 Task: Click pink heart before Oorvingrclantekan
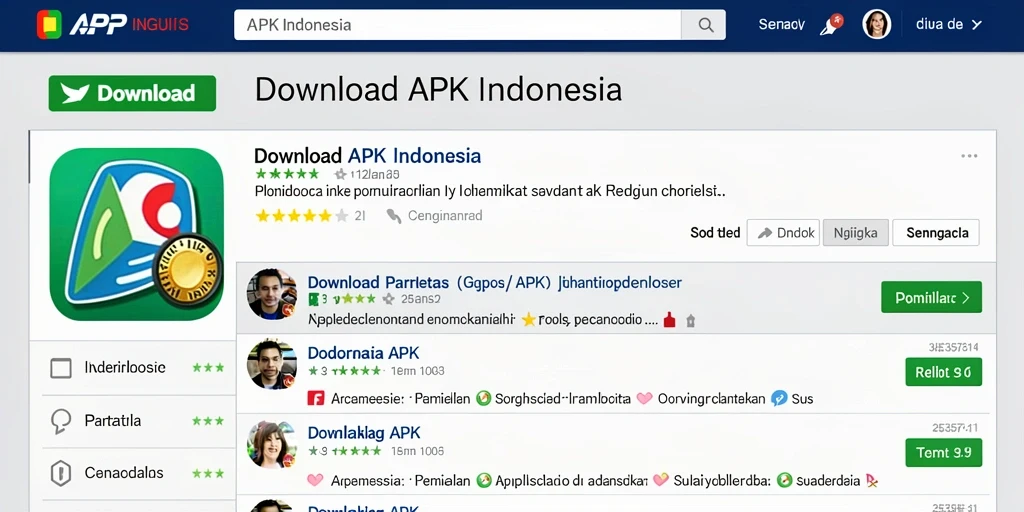point(645,398)
